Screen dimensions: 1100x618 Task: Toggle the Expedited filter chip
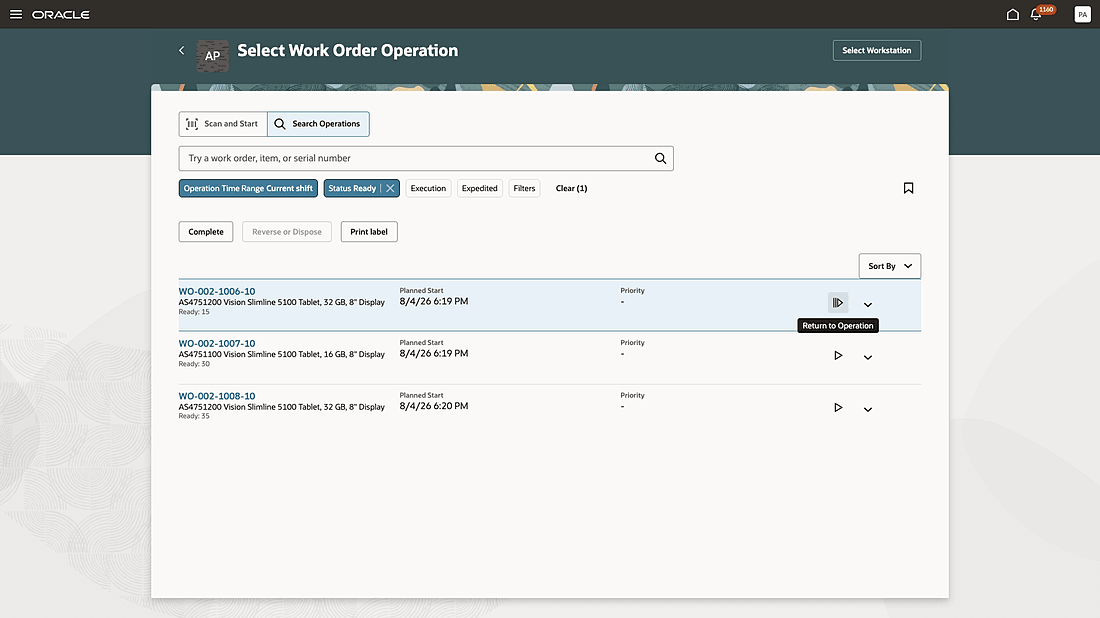pos(480,188)
